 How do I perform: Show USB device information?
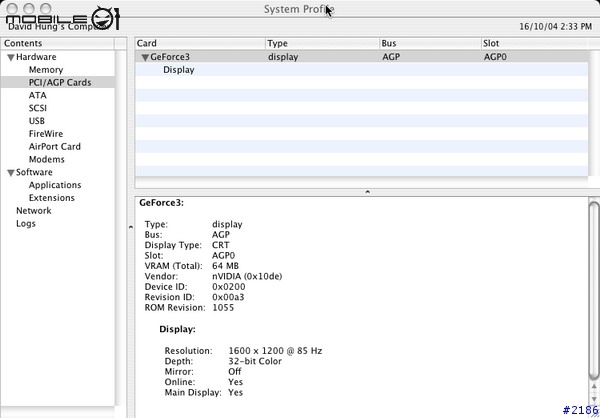[x=37, y=121]
